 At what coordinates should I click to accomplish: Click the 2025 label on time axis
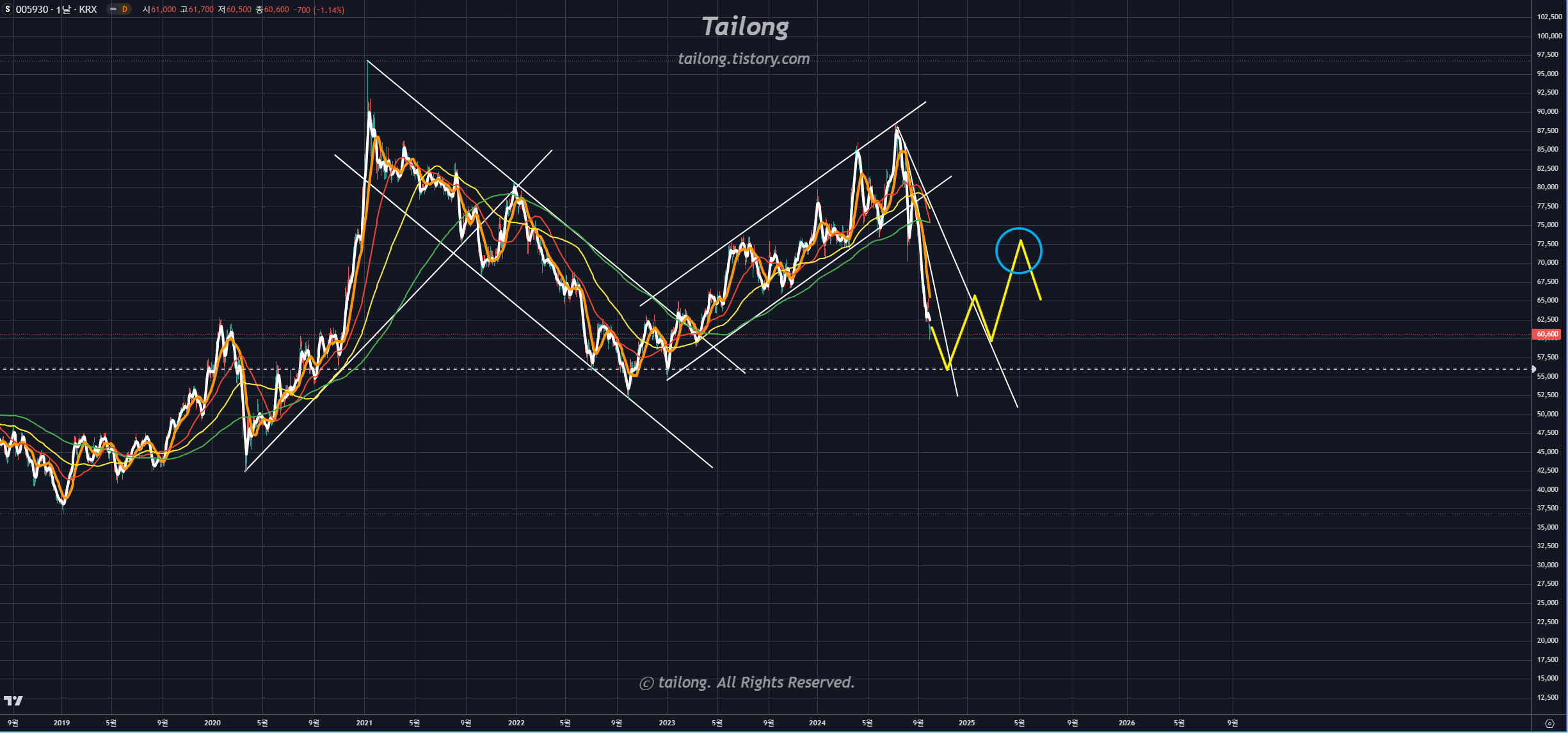tap(966, 723)
